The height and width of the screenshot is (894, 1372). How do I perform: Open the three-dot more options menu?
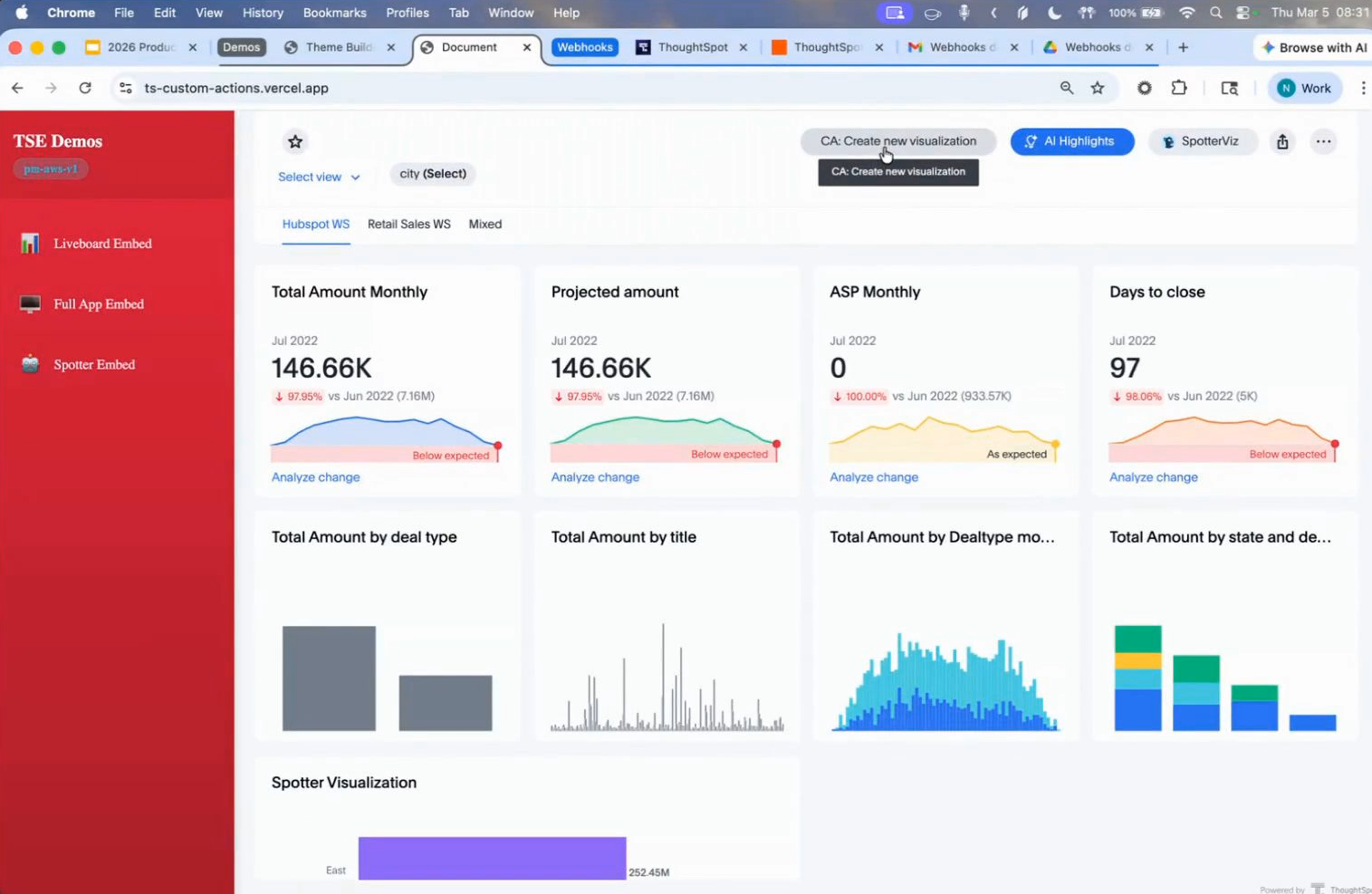[1323, 141]
